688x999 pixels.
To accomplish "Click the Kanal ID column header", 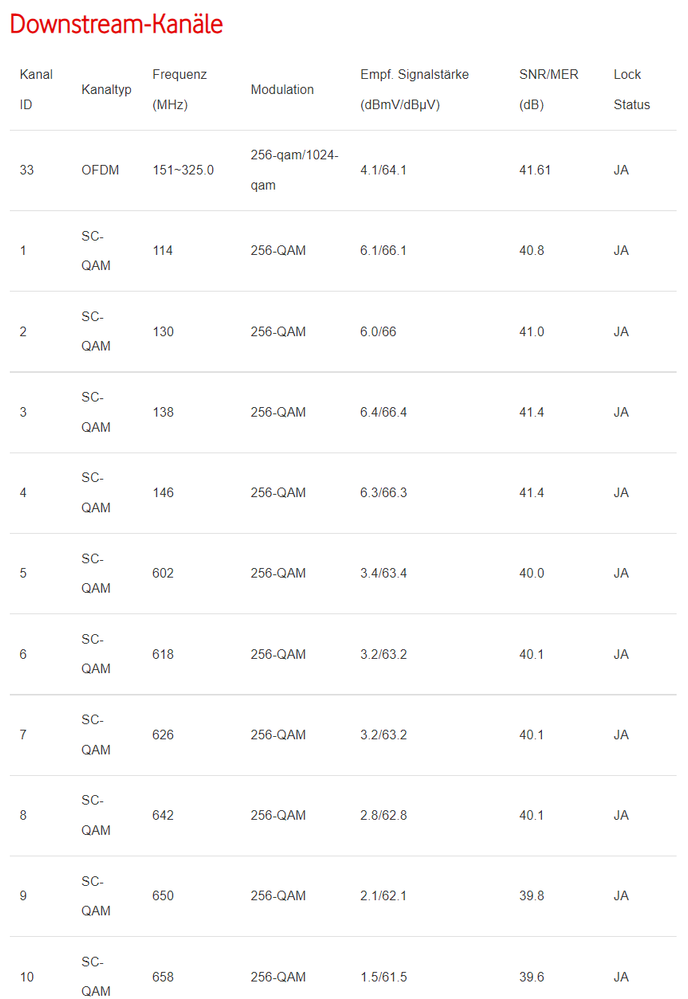I will pos(36,89).
